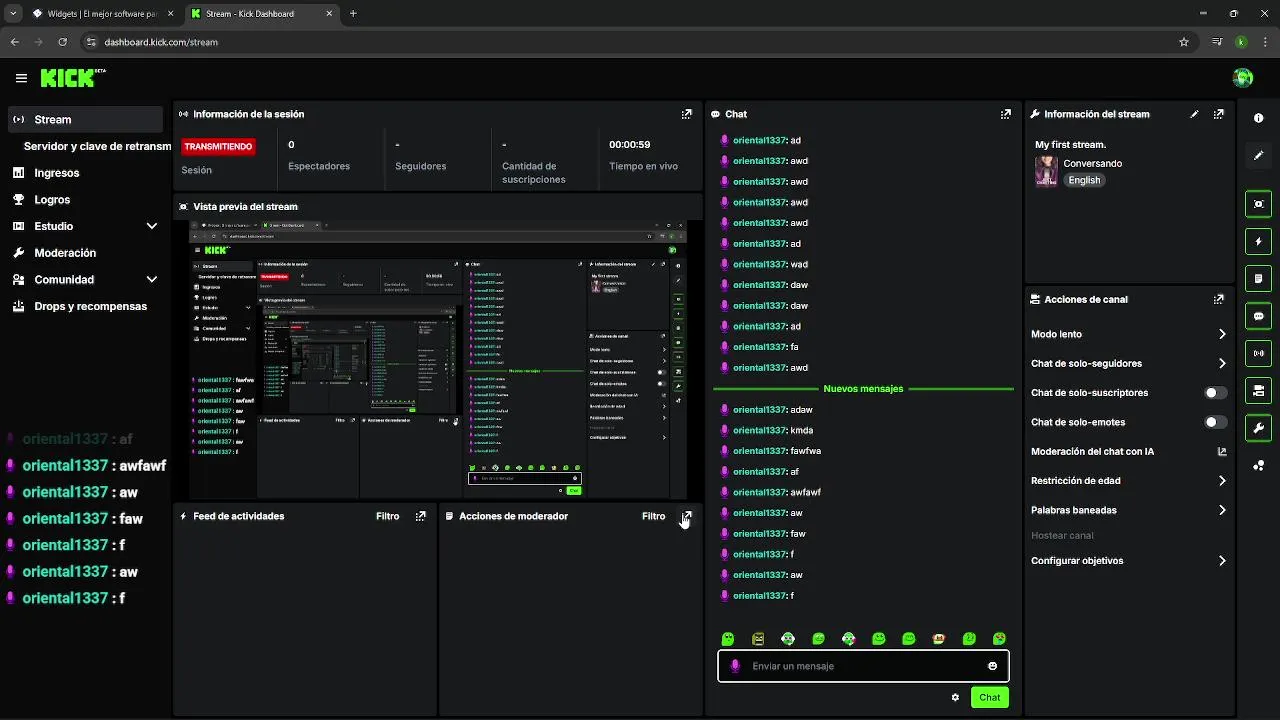Select Stream in the sidebar
1280x720 pixels.
(85, 119)
